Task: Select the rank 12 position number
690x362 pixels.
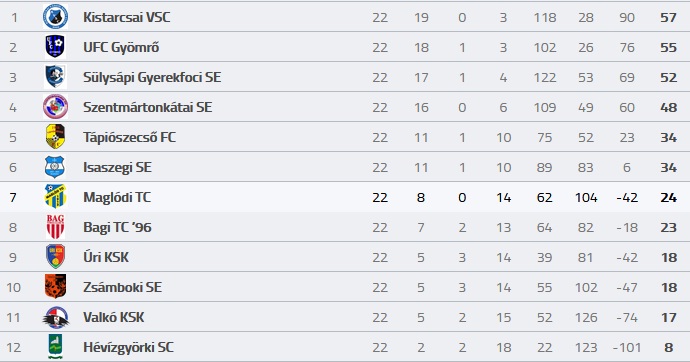Action: click(14, 347)
